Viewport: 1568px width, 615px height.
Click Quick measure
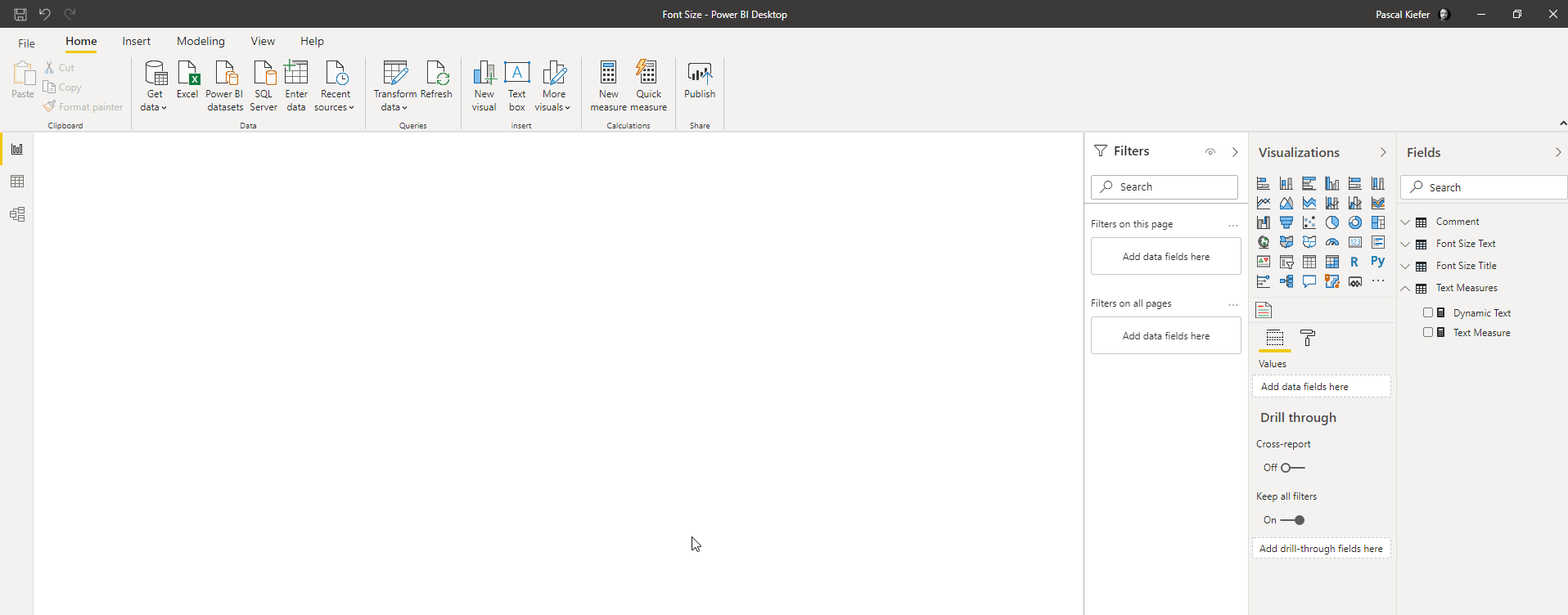(x=648, y=86)
